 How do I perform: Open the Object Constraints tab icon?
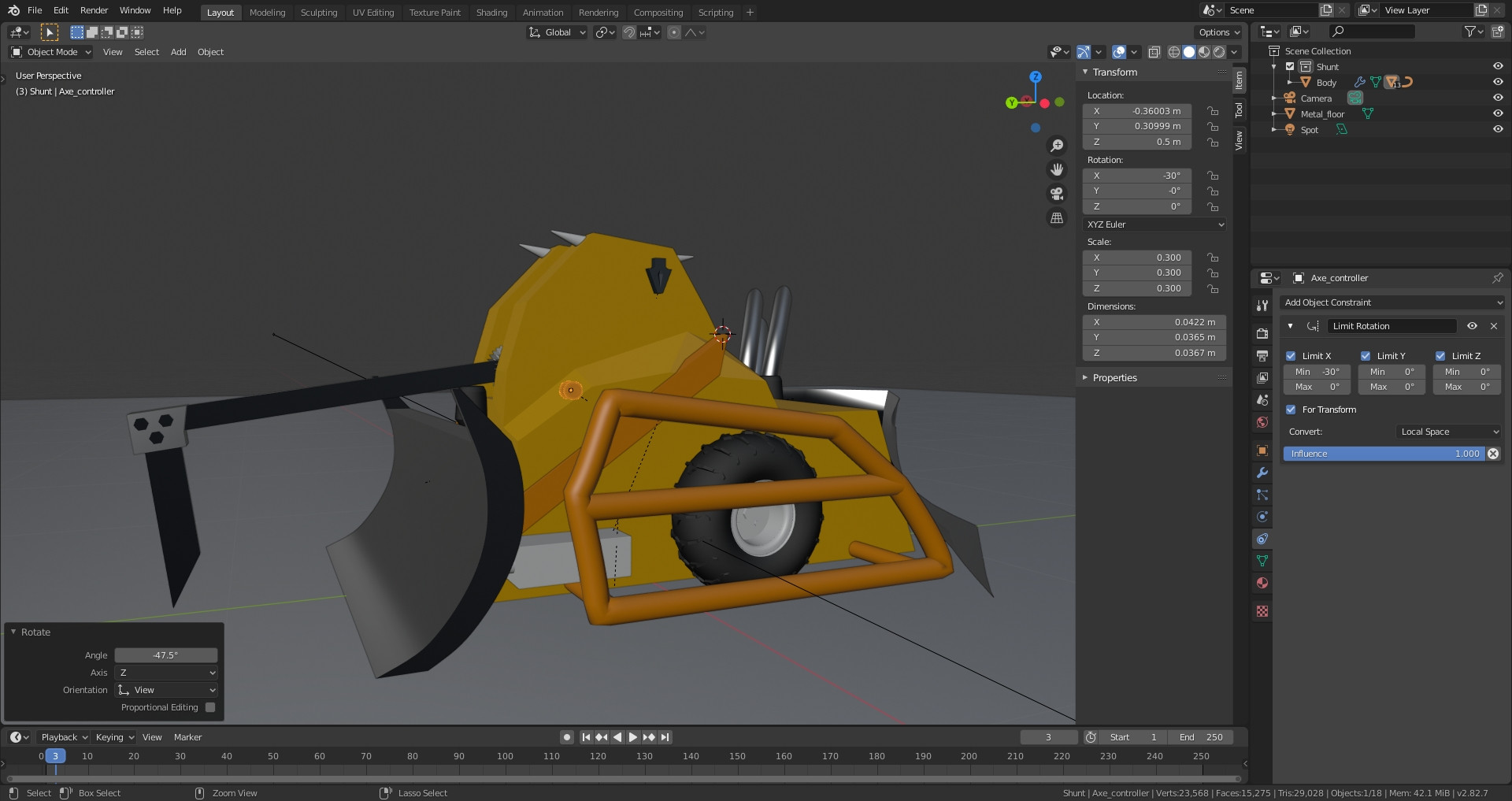[1262, 539]
